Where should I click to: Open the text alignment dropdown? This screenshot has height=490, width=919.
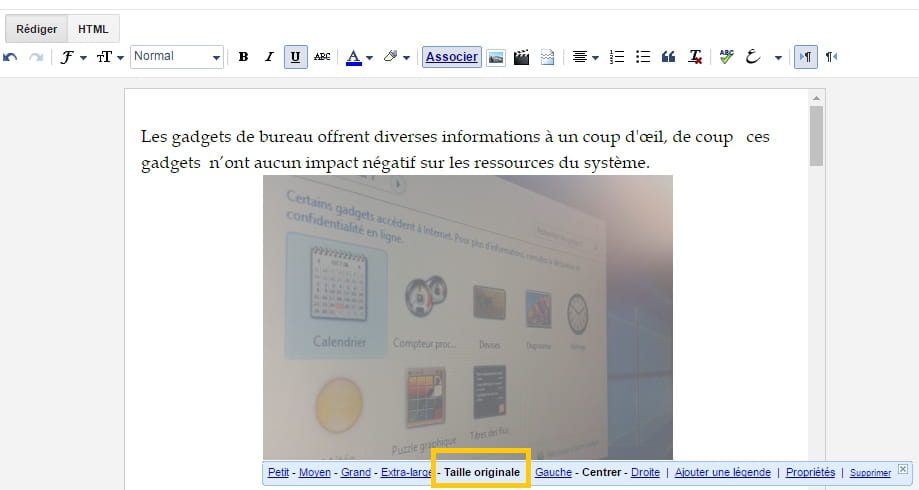585,57
